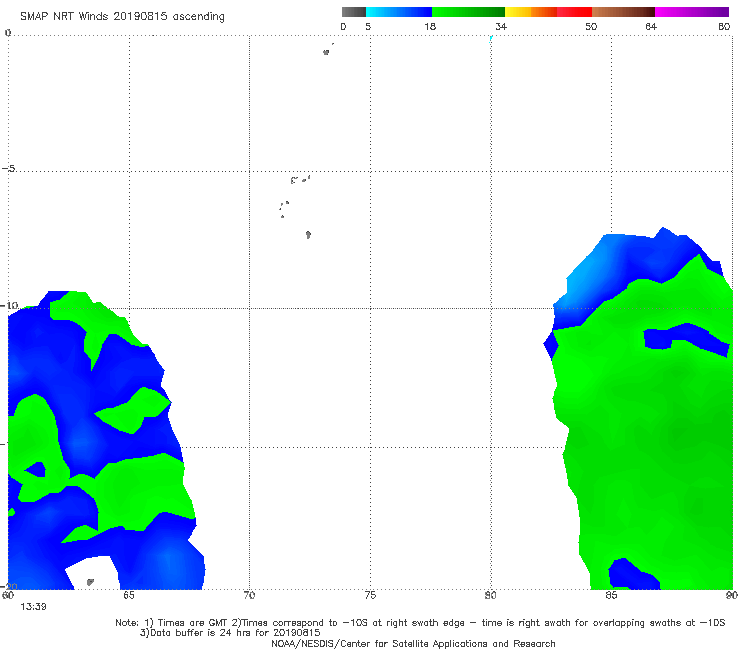This screenshot has height=650, width=740.
Task: Click the island marker near 72E, 7S
Action: point(308,234)
